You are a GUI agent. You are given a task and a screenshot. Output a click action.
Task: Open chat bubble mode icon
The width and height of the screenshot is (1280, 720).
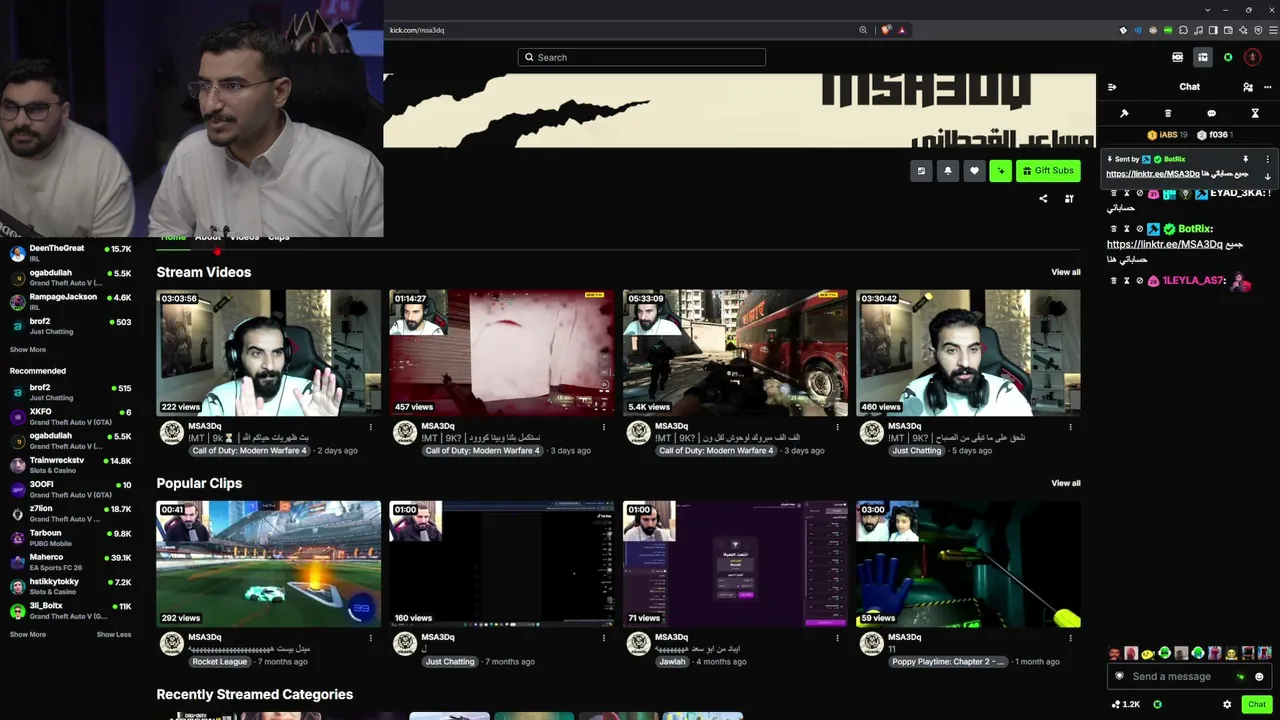tap(1212, 113)
